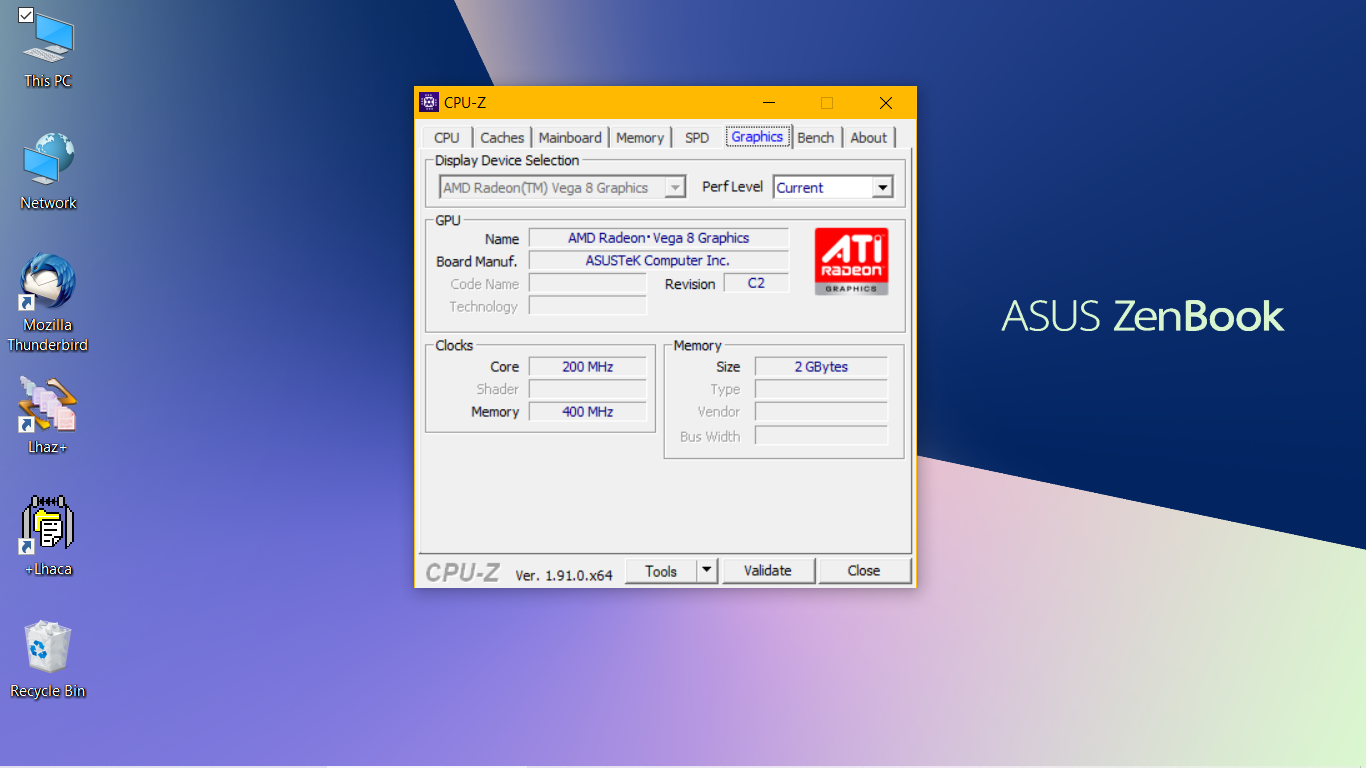Screen dimensions: 1366x768
Task: Open the Display Device Selection dropdown
Action: 563,187
